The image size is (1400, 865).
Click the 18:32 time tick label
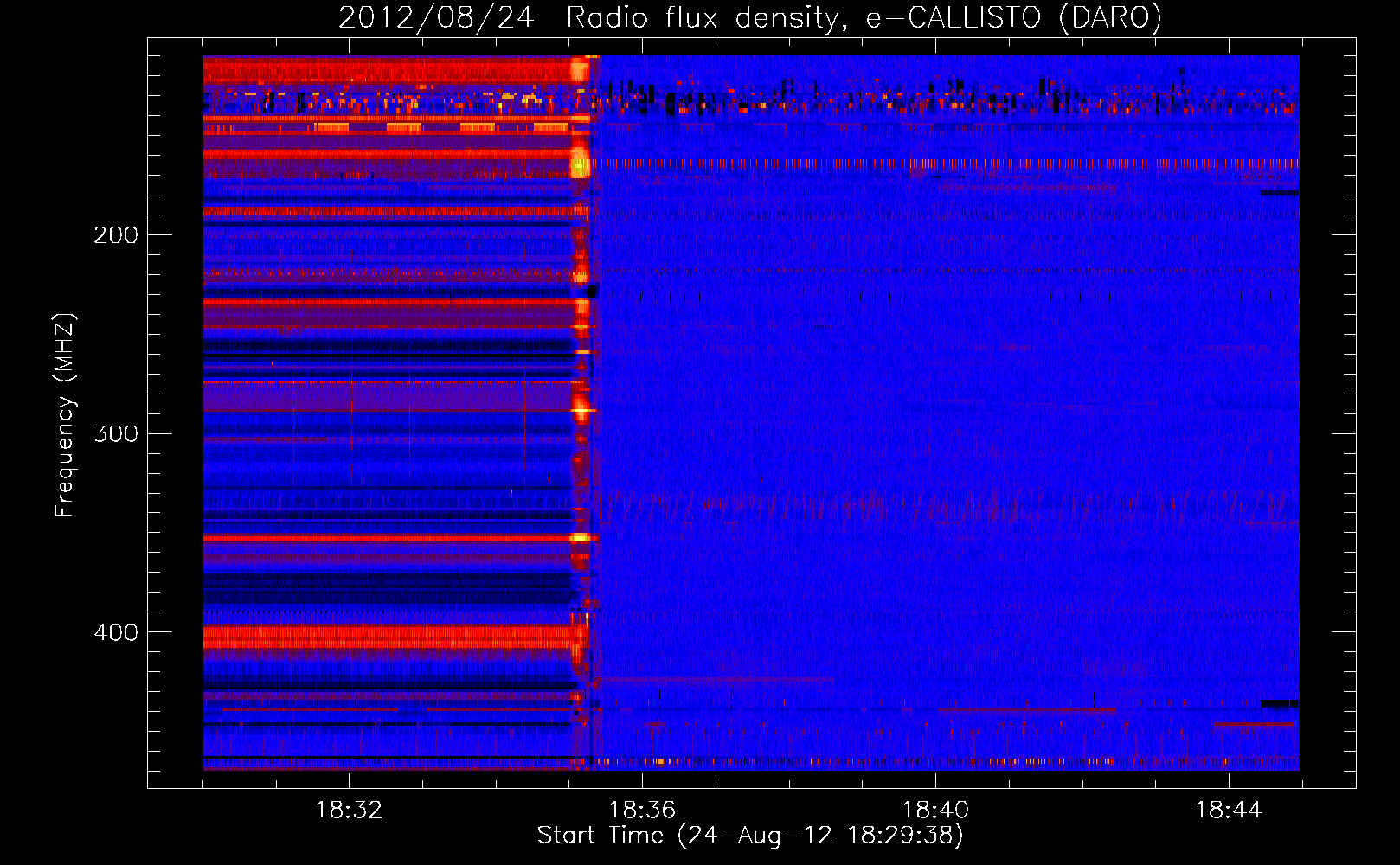[x=349, y=810]
